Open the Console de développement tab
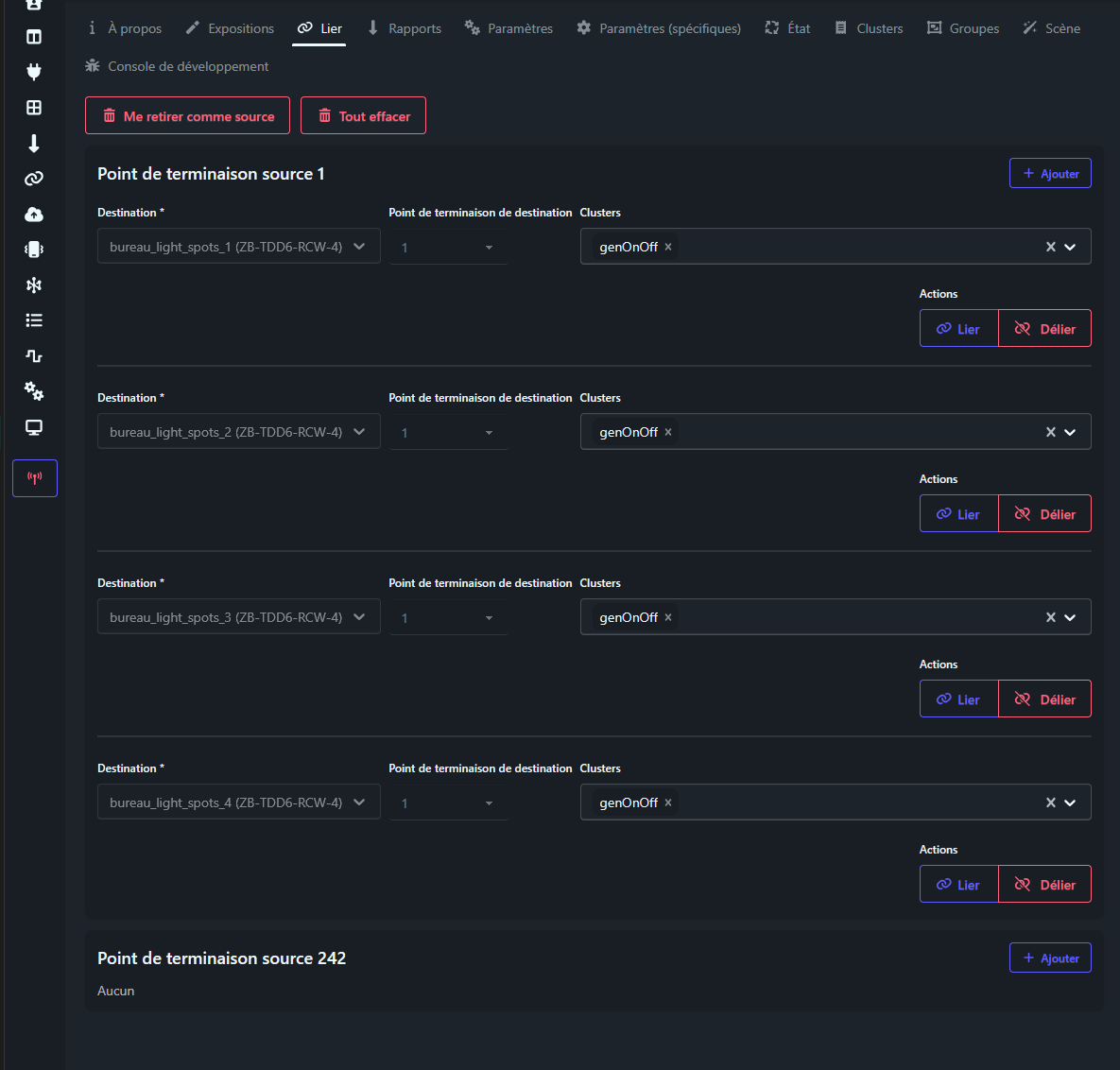1120x1070 pixels. 177,66
